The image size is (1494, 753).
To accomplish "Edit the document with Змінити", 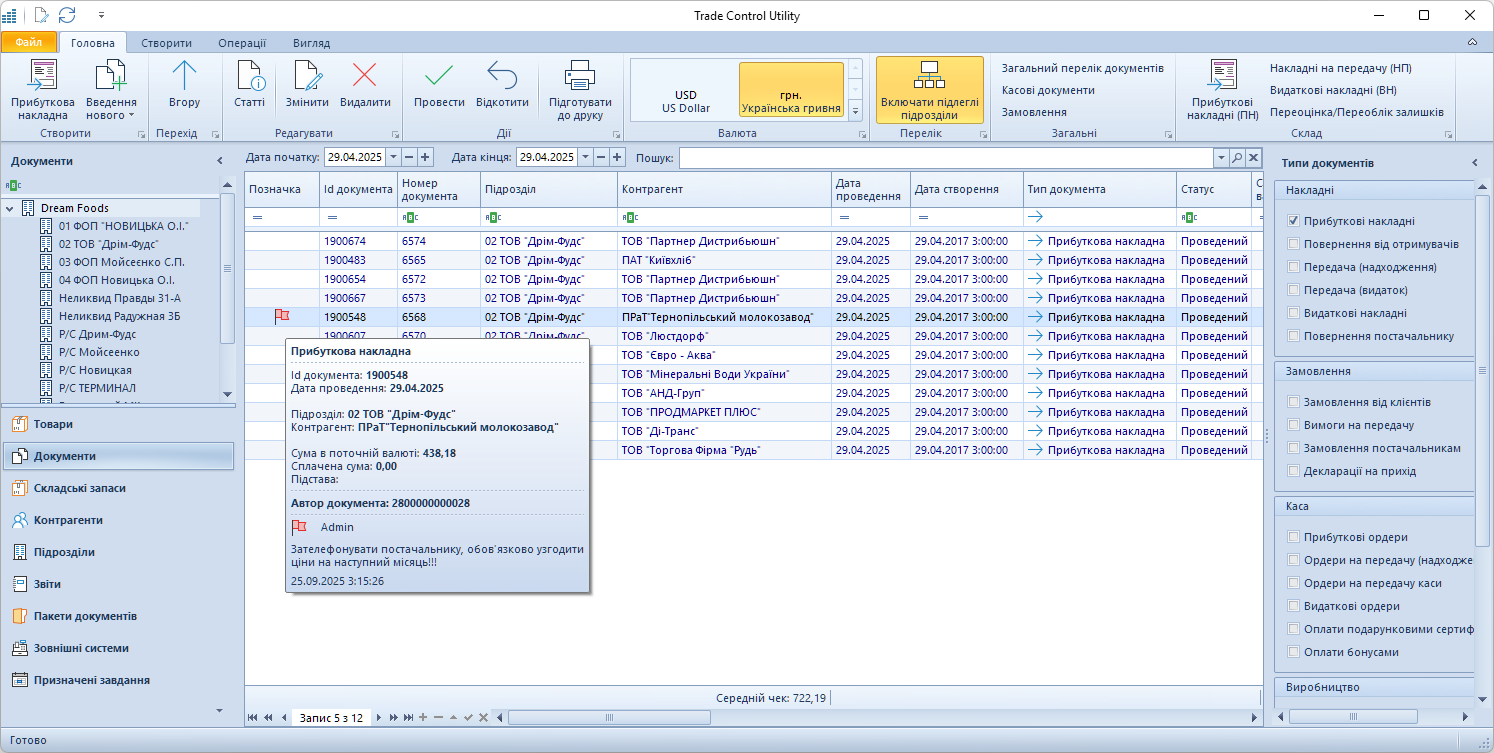I will (x=306, y=85).
